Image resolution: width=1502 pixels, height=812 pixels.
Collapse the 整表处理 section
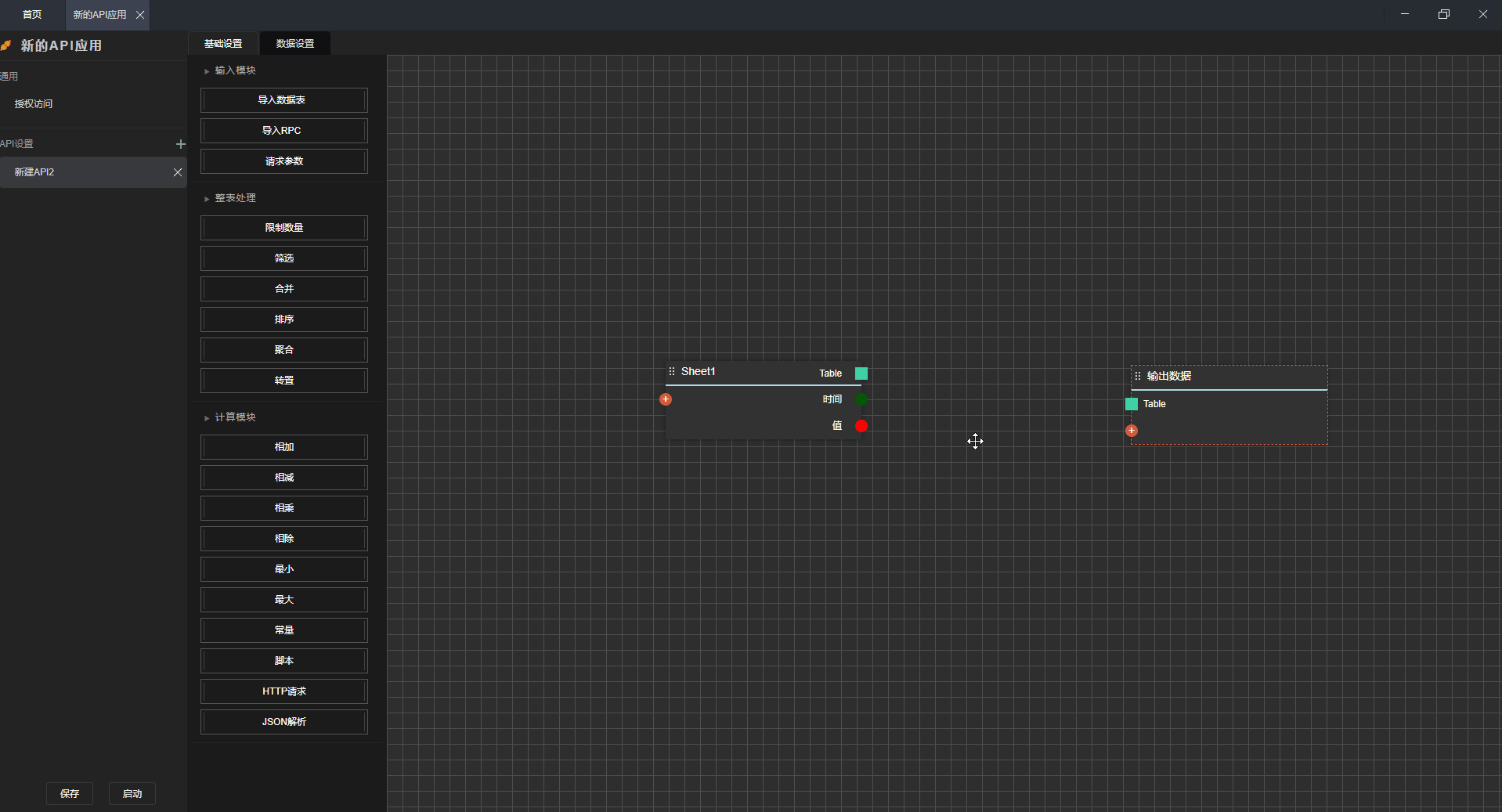coord(207,199)
